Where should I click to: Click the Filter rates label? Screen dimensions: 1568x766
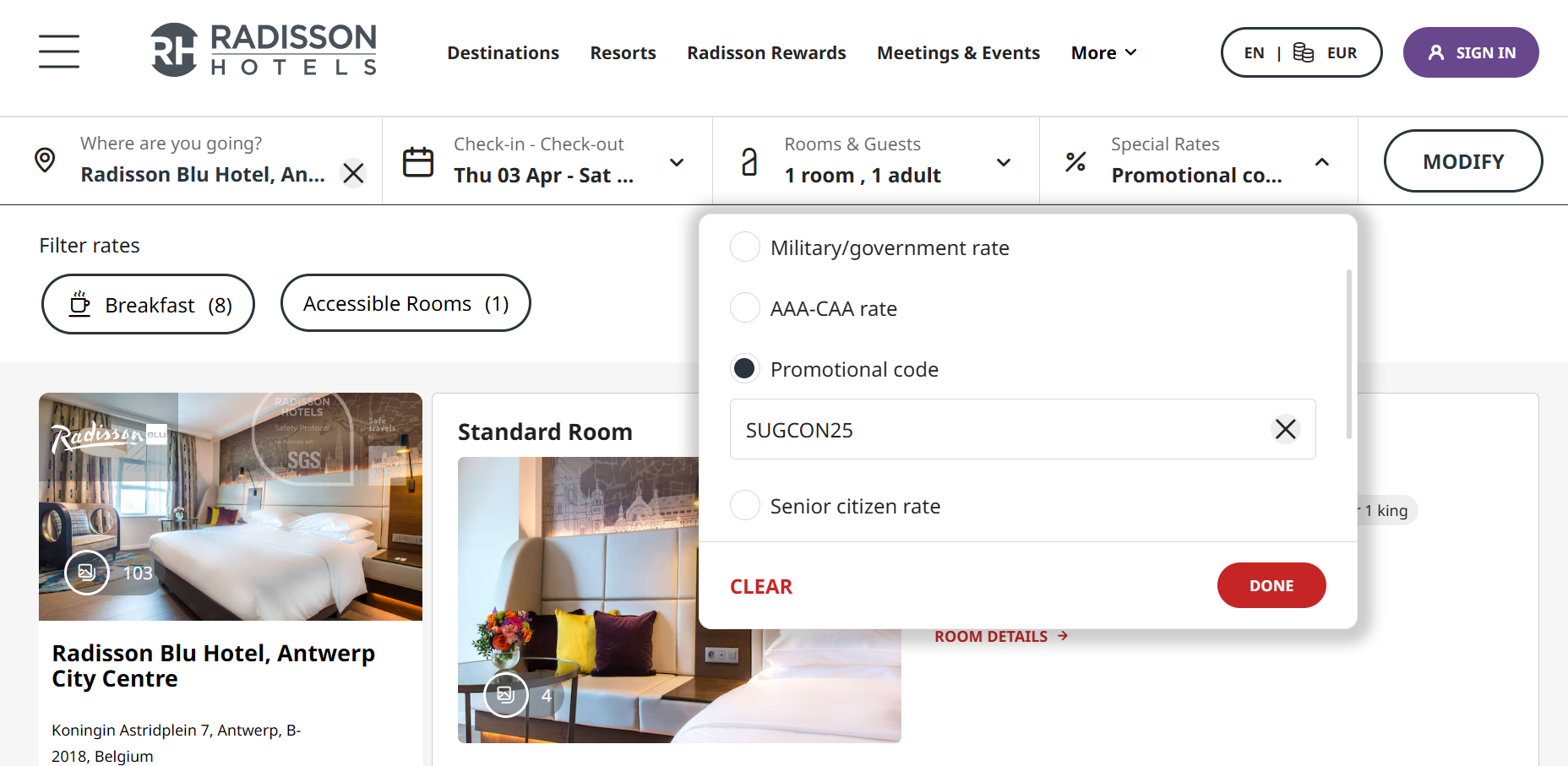pos(90,245)
